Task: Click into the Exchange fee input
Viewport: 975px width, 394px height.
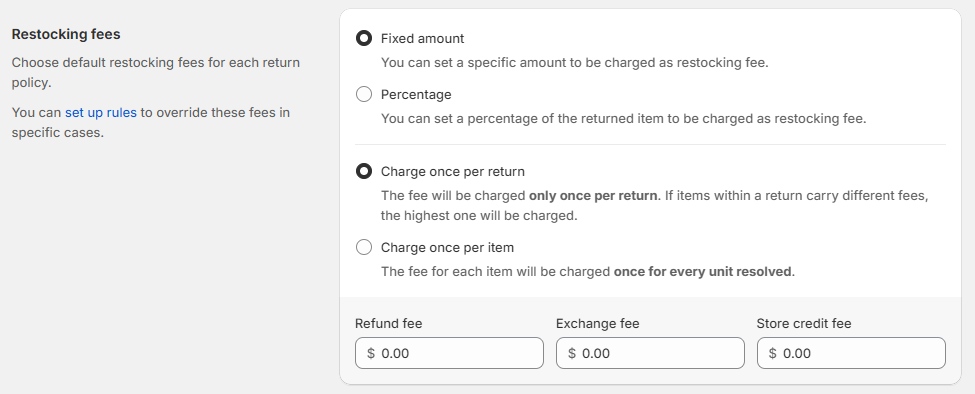Action: (650, 353)
